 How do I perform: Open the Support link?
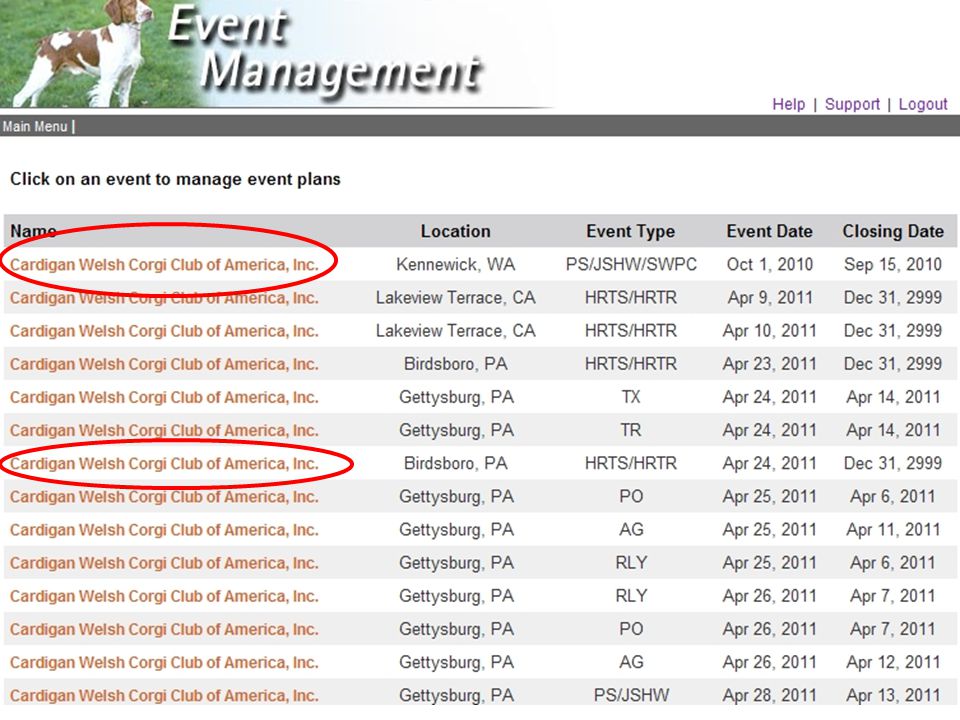852,104
